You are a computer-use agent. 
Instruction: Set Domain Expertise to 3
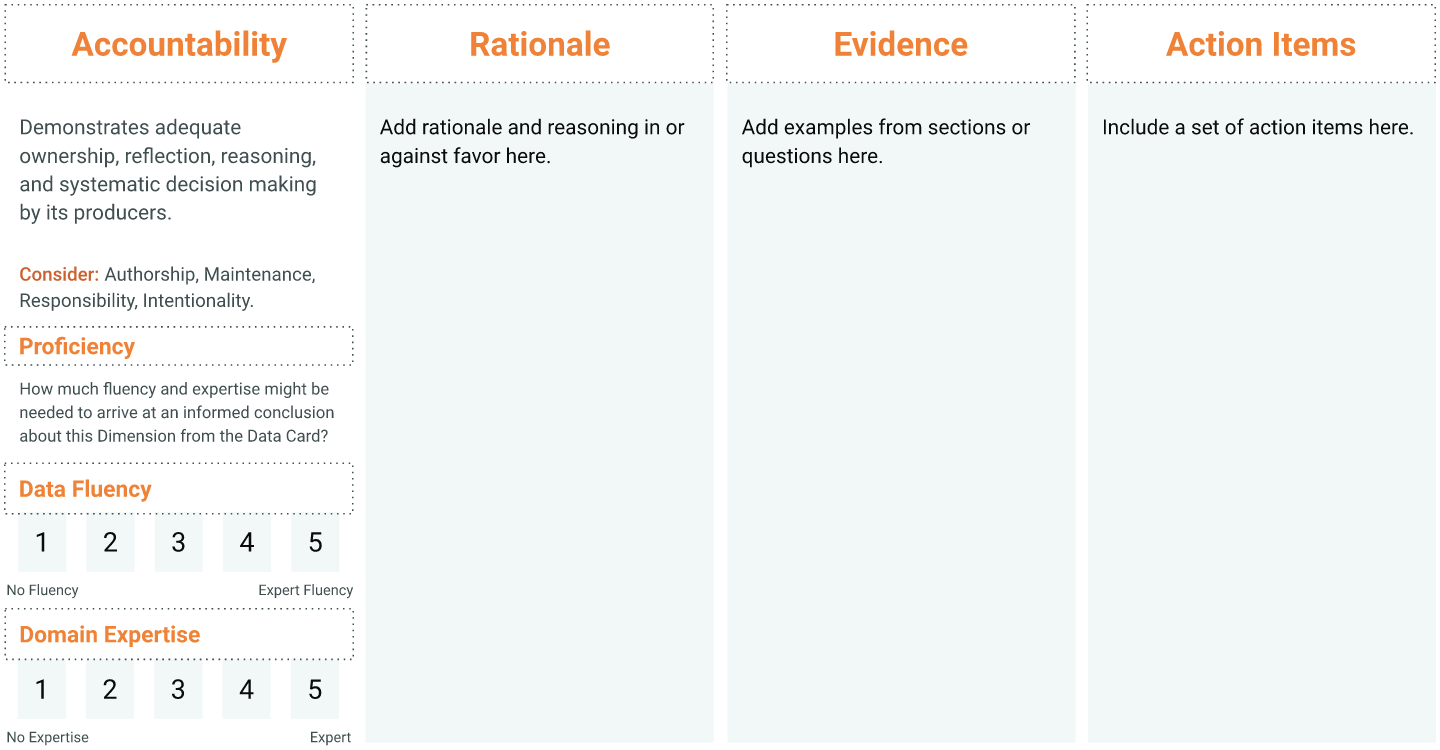coord(178,690)
